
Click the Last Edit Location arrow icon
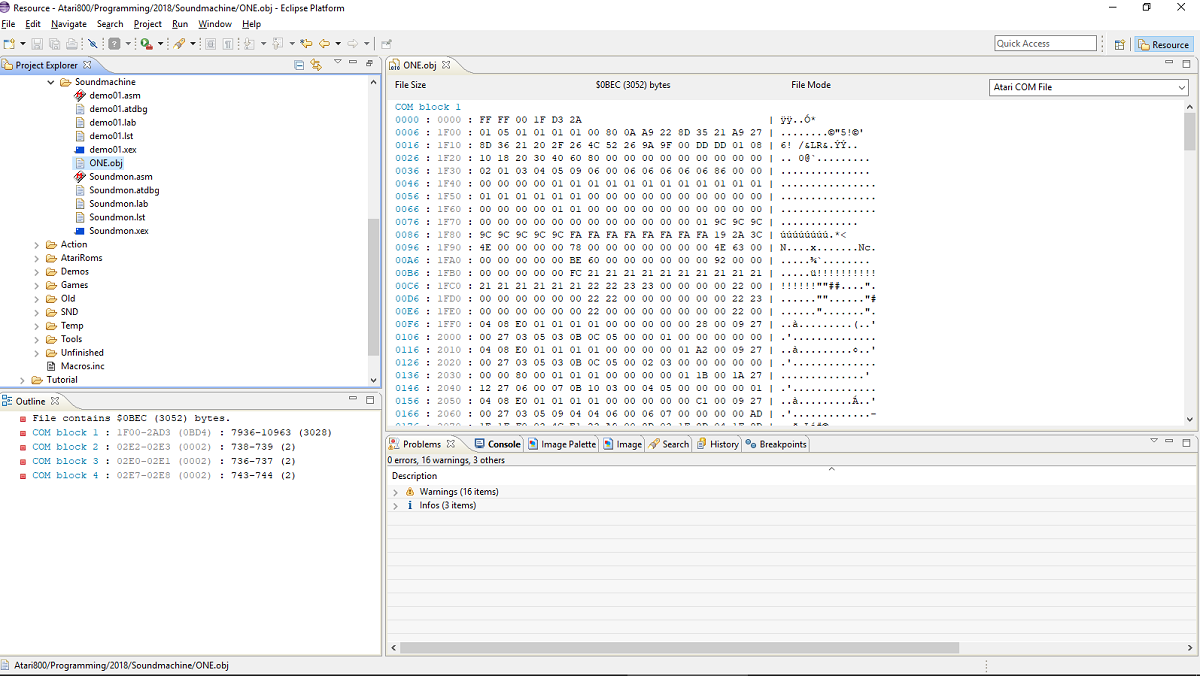tap(306, 44)
